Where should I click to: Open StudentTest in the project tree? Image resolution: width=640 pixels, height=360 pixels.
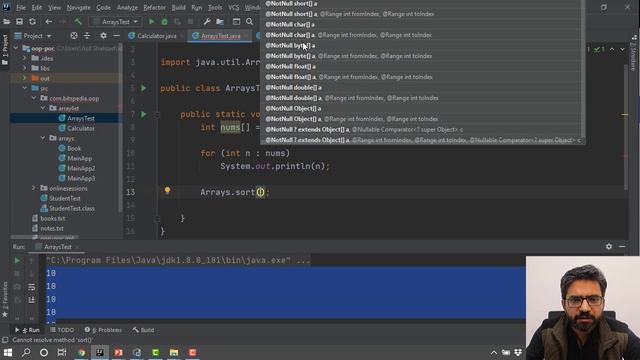[x=64, y=198]
